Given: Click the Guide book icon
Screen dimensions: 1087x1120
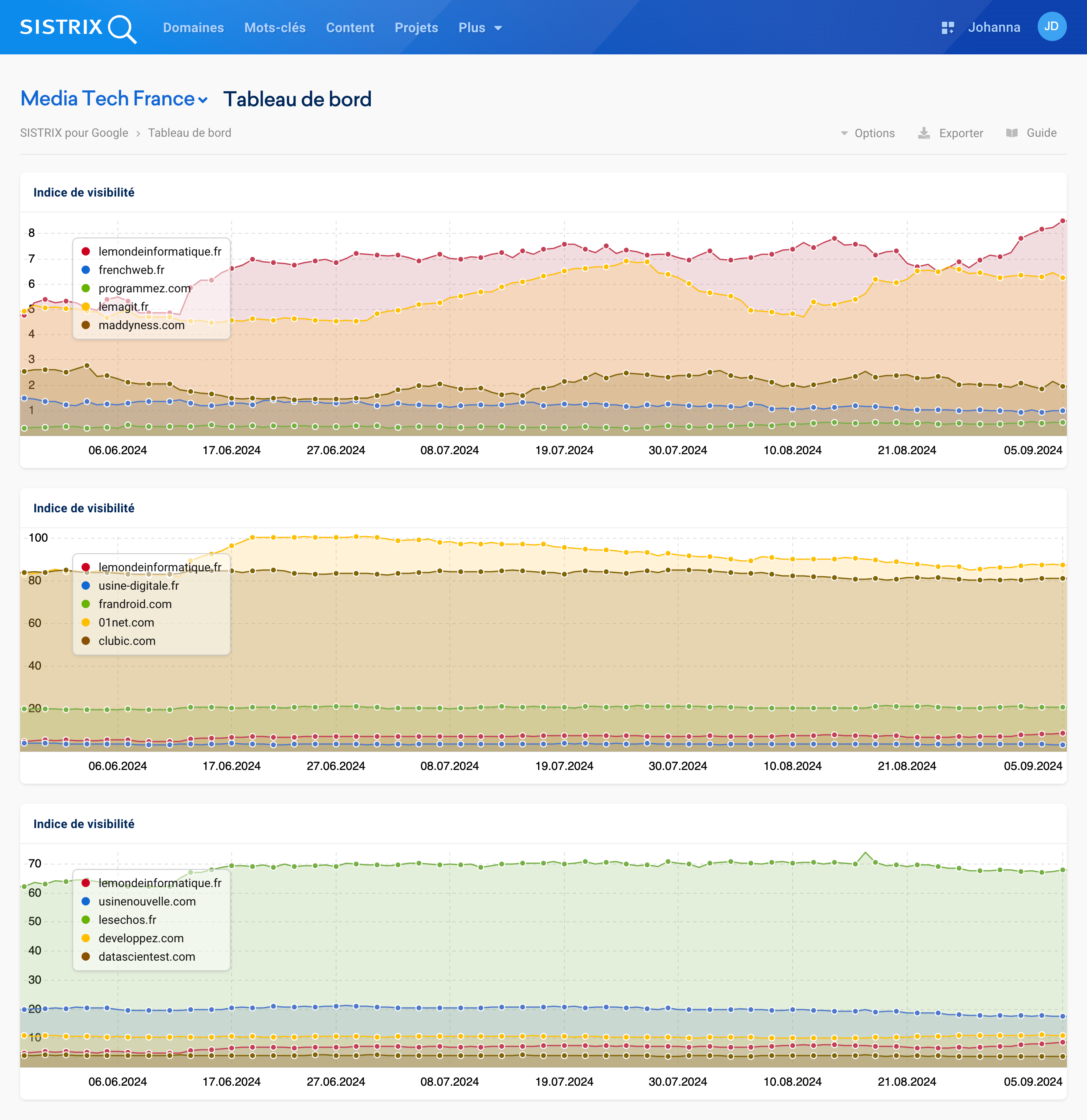Looking at the screenshot, I should (x=1012, y=133).
